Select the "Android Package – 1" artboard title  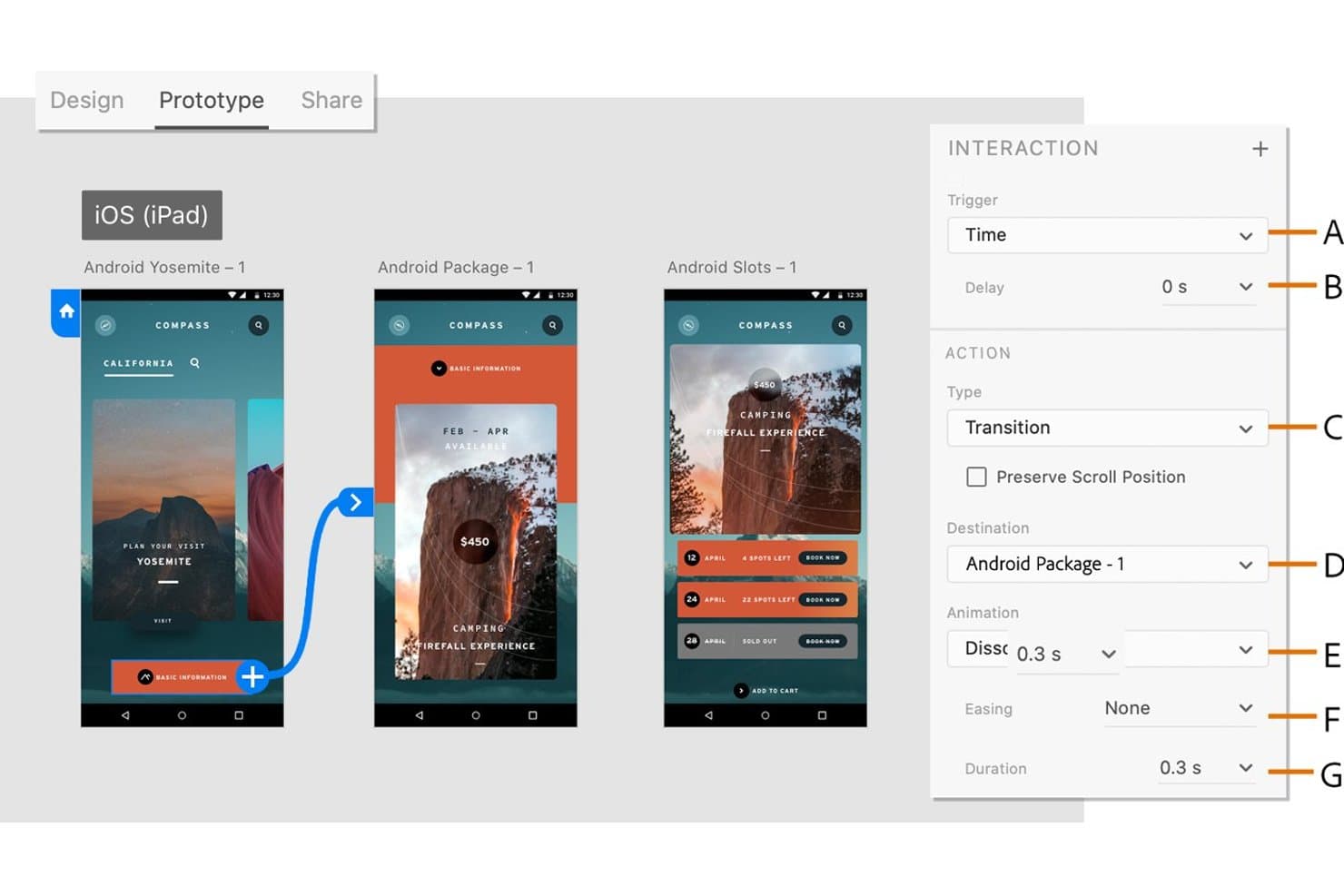click(456, 267)
